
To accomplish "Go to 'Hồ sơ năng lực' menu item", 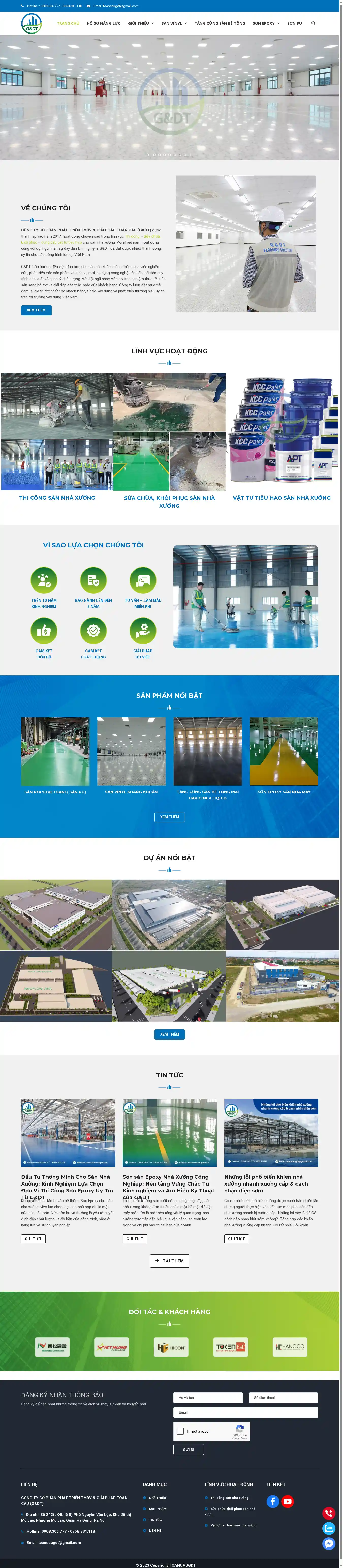I will (x=104, y=23).
